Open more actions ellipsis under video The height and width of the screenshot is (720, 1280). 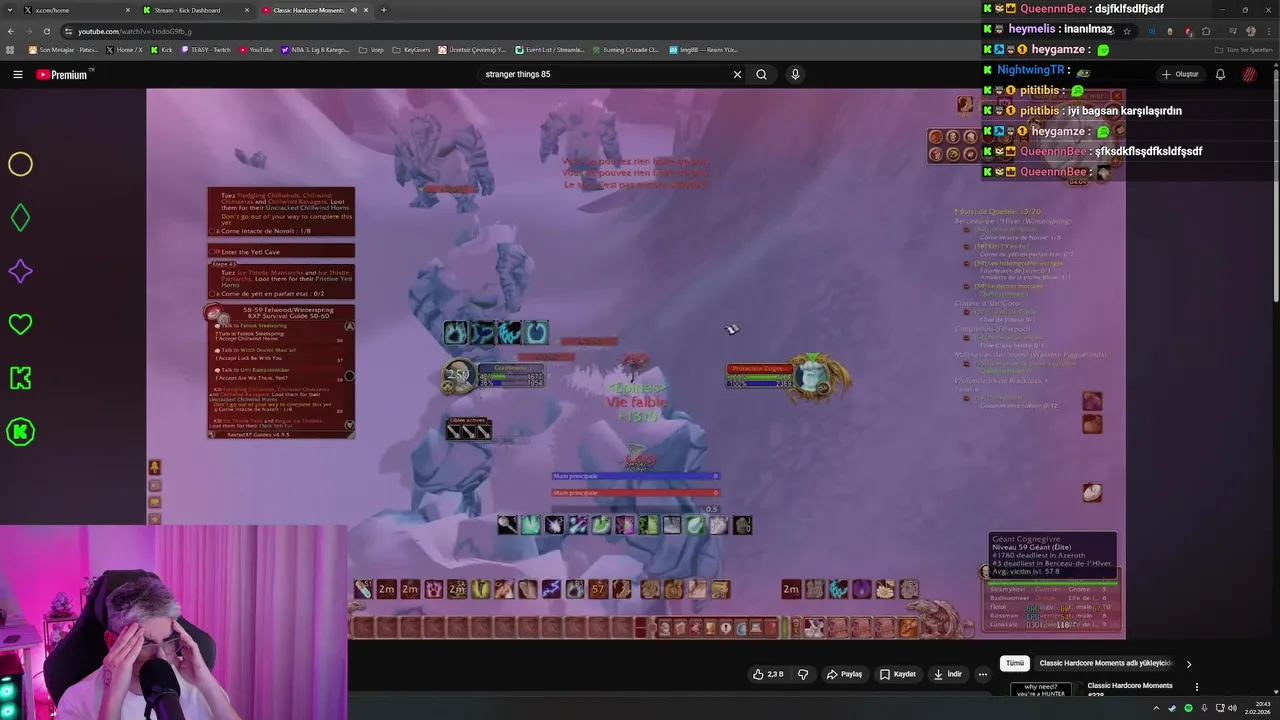point(982,674)
